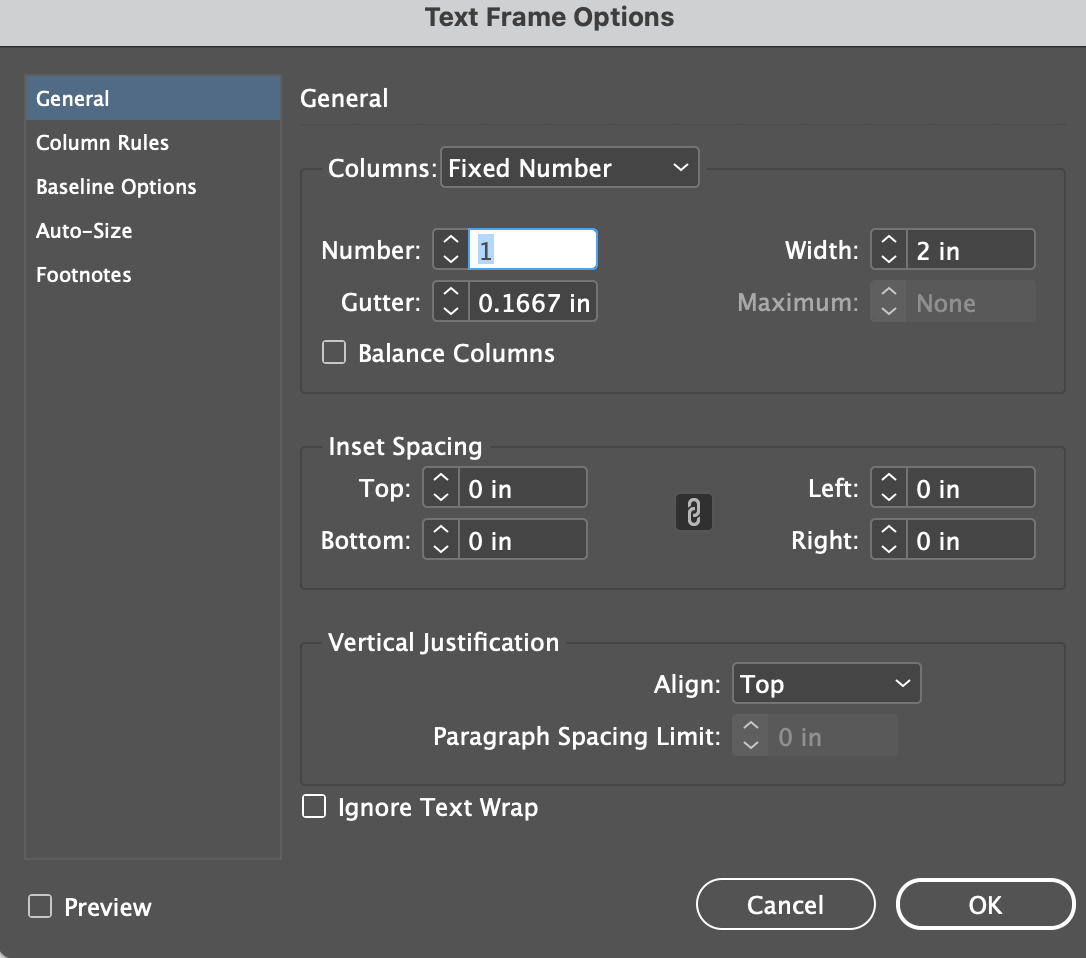Confirm settings with the OK button
Image resolution: width=1086 pixels, height=958 pixels.
(984, 904)
